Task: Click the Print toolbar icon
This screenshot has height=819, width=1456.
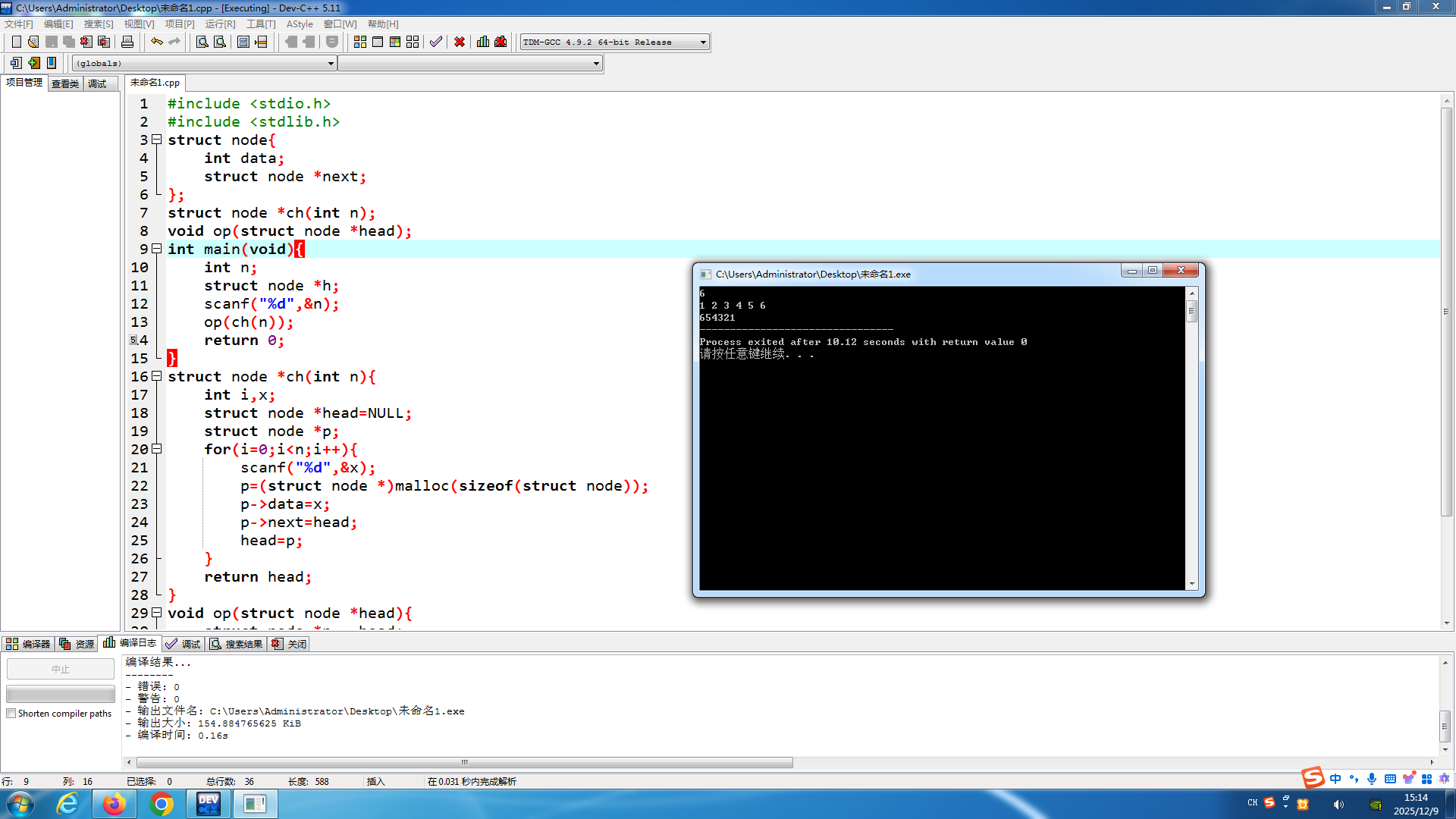Action: tap(127, 42)
